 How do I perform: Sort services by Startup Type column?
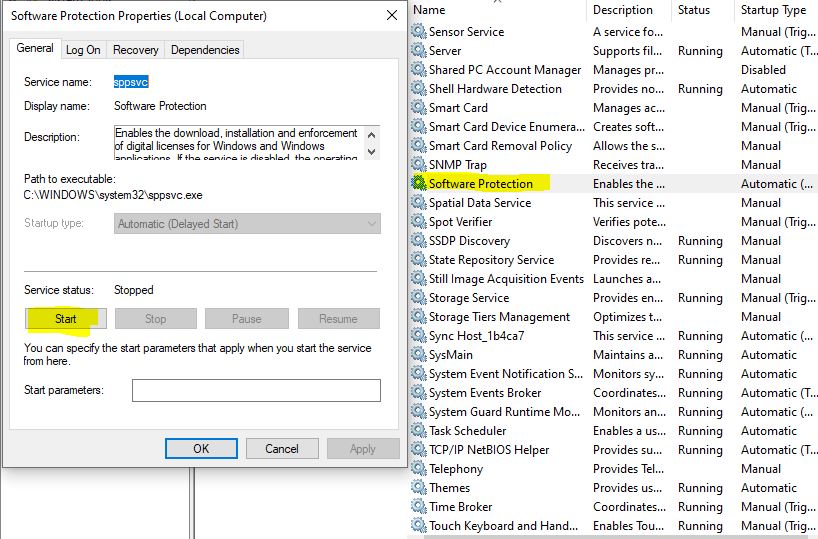point(774,10)
